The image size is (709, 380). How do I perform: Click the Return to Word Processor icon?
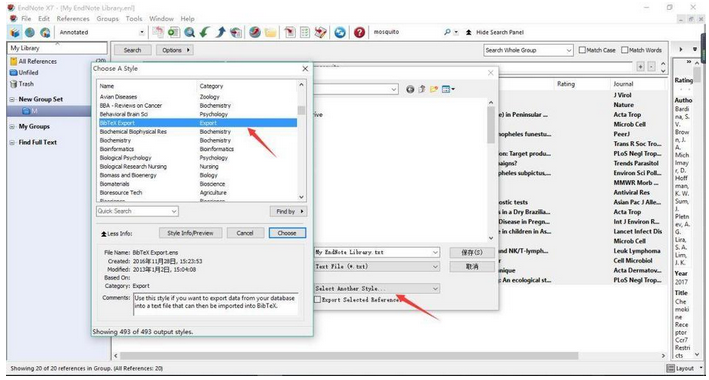pos(321,33)
